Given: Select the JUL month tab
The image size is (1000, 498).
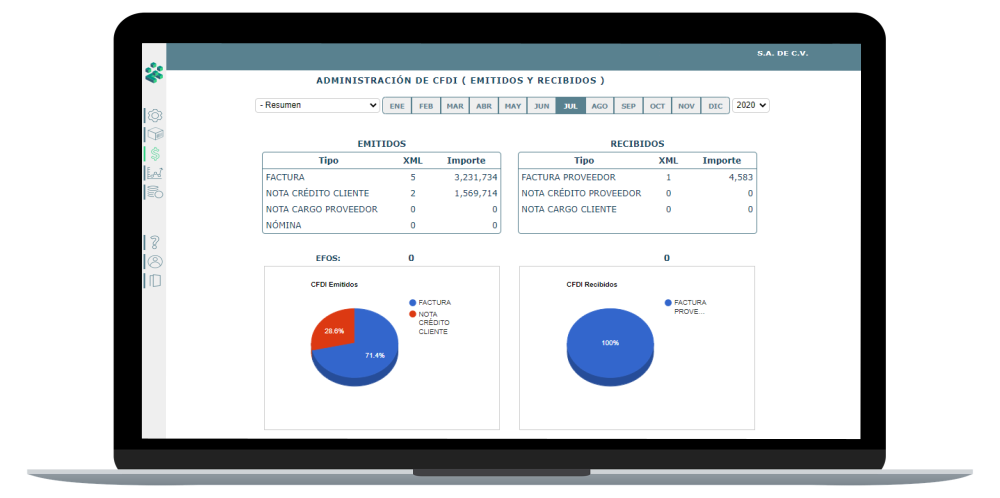Looking at the screenshot, I should tap(570, 105).
